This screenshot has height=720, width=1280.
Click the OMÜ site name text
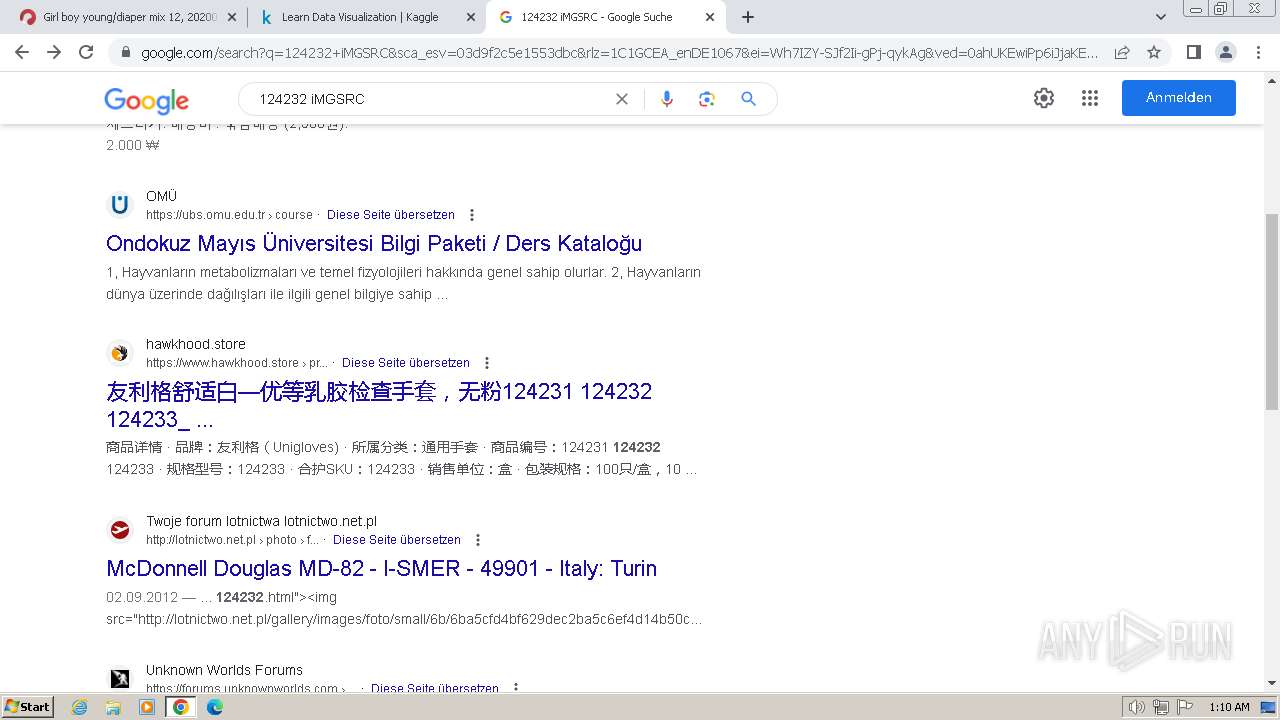click(161, 196)
